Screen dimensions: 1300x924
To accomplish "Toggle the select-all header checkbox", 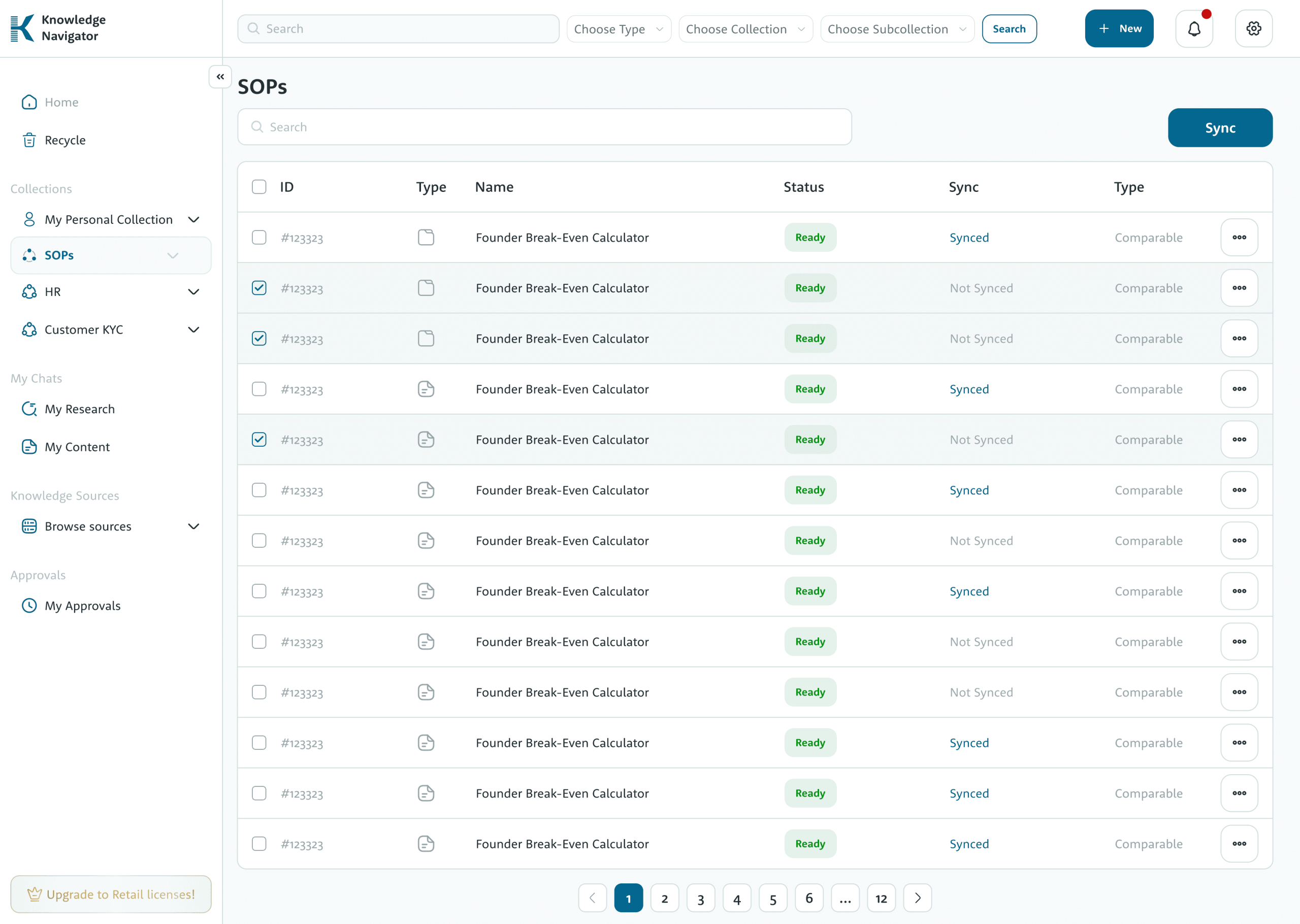I will pos(259,187).
